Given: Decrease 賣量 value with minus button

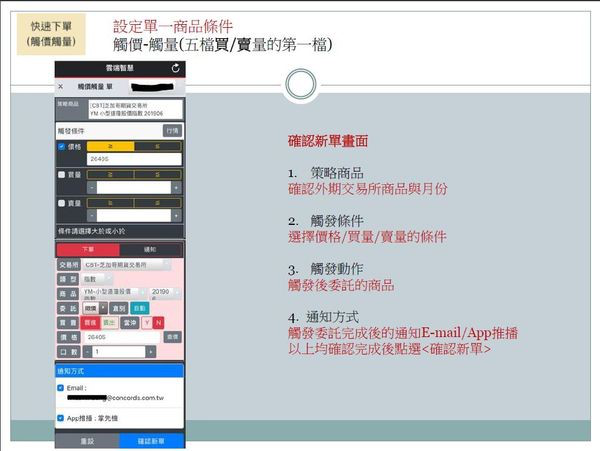Looking at the screenshot, I should pos(91,216).
